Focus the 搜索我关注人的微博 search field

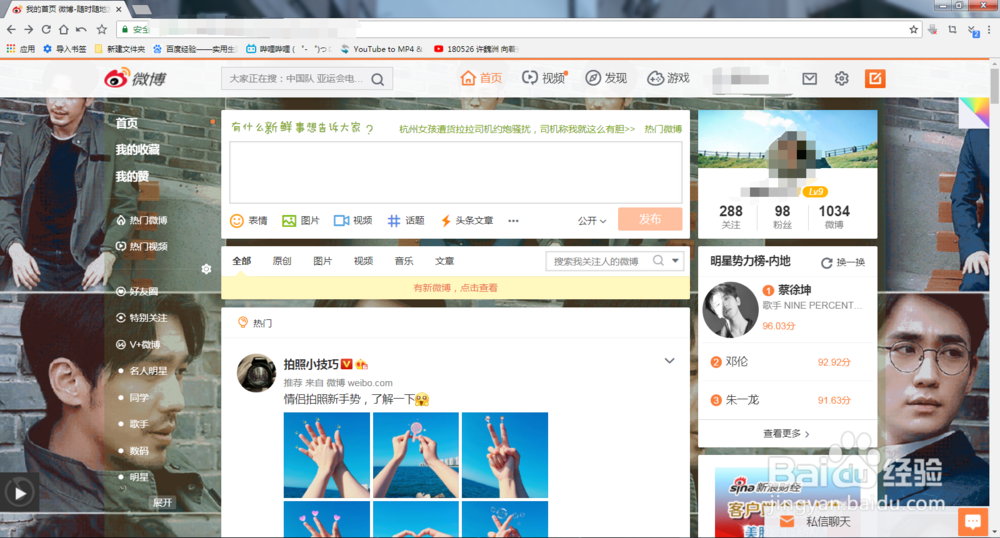598,261
